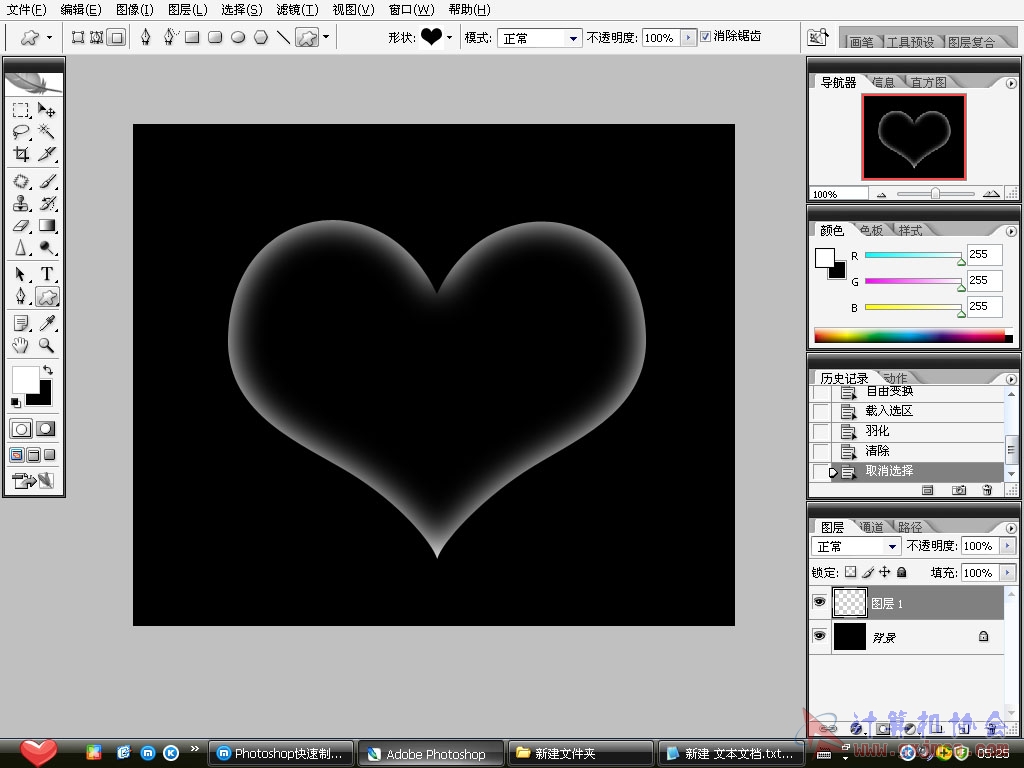This screenshot has height=768, width=1024.
Task: Switch to the 通道 tab
Action: 871,527
